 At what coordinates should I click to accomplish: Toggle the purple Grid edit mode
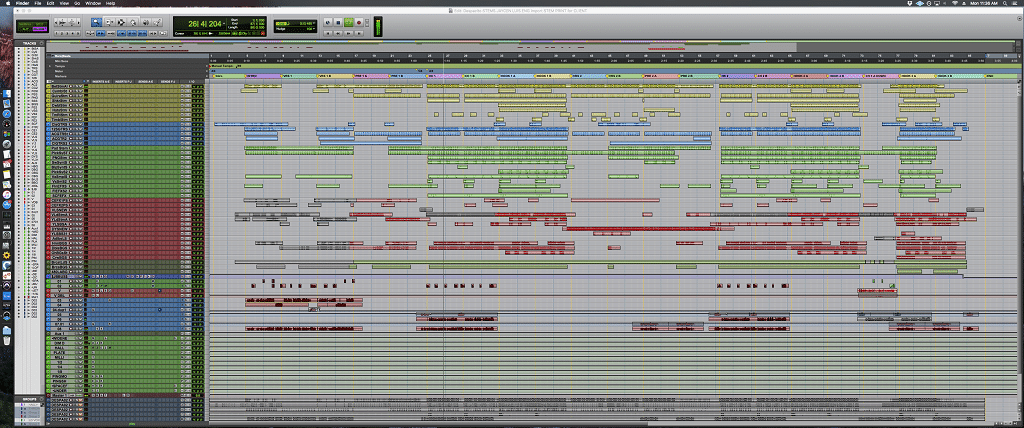pyautogui.click(x=40, y=29)
